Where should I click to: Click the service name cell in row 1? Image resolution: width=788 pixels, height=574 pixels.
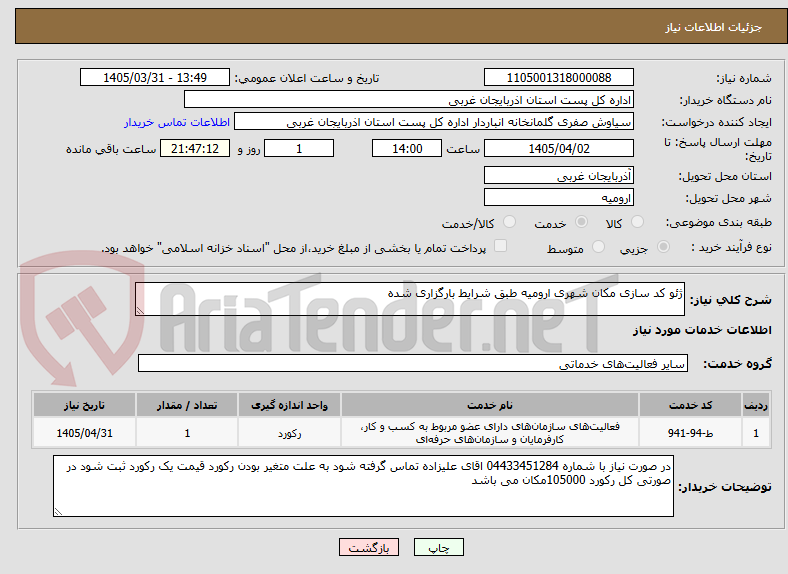[489, 433]
